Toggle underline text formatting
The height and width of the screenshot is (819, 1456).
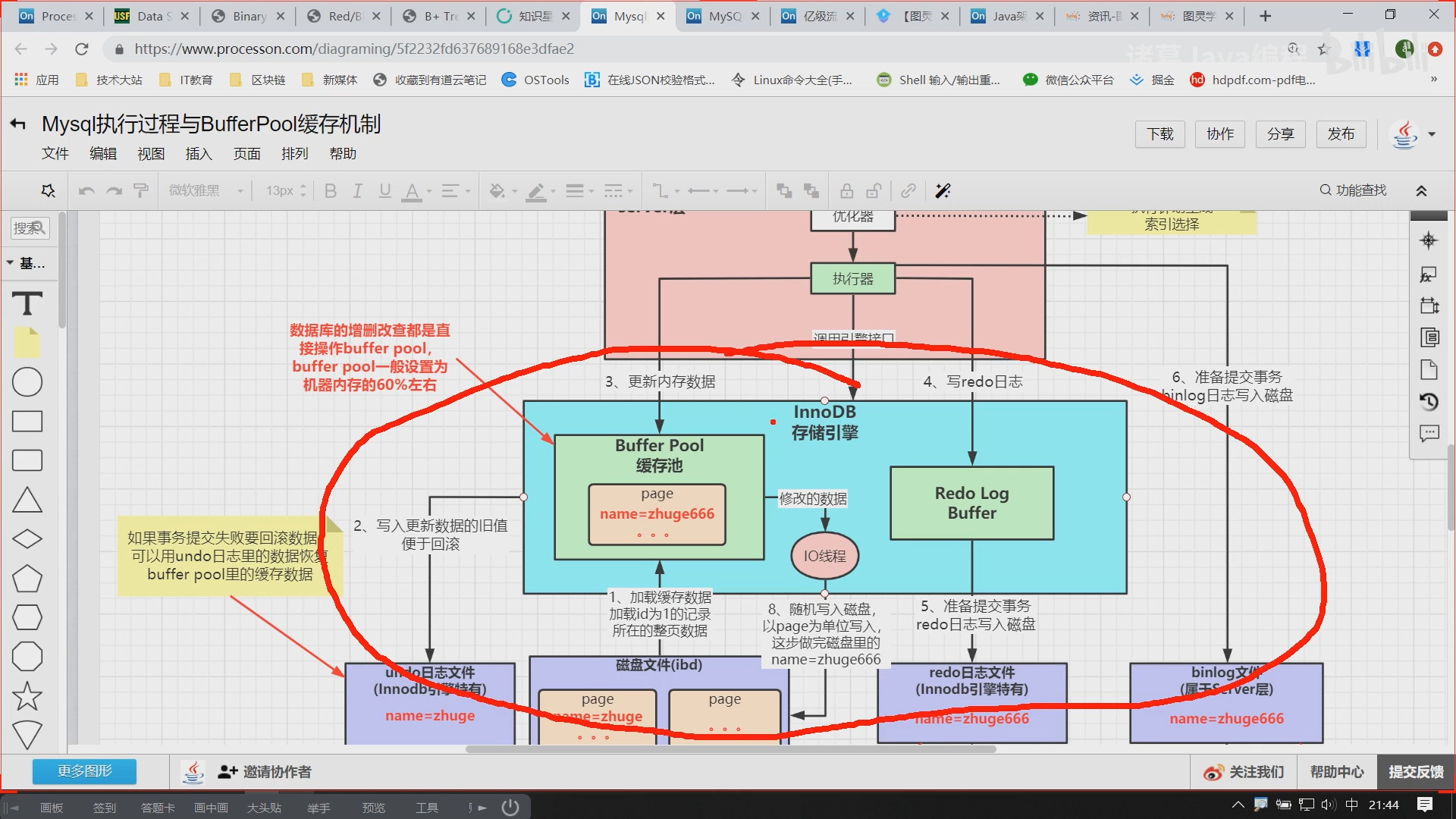click(x=384, y=191)
